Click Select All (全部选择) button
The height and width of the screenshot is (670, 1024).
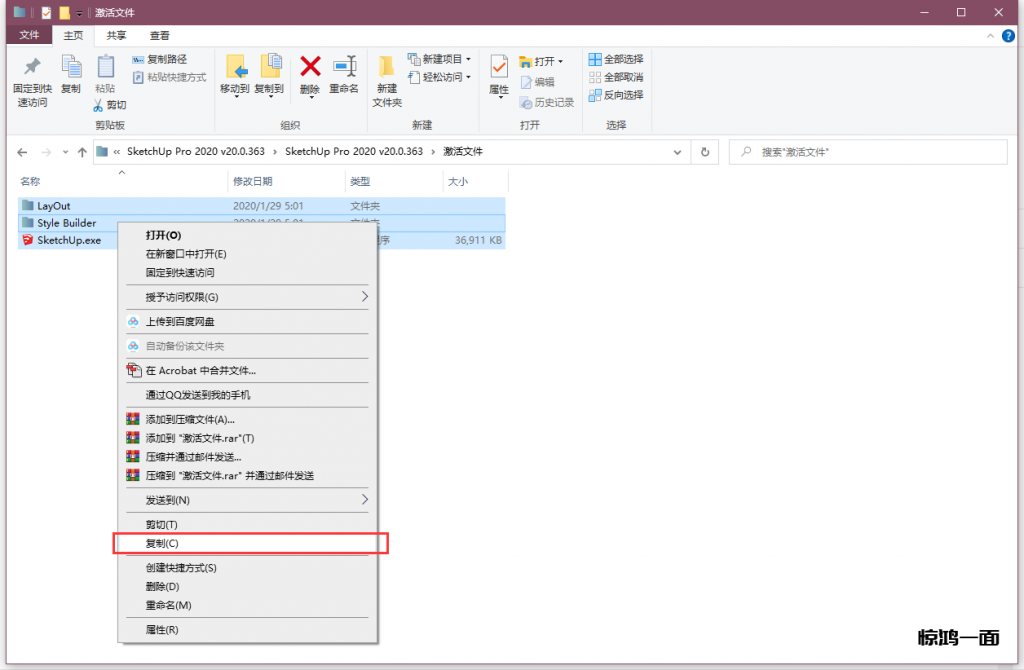(x=616, y=59)
